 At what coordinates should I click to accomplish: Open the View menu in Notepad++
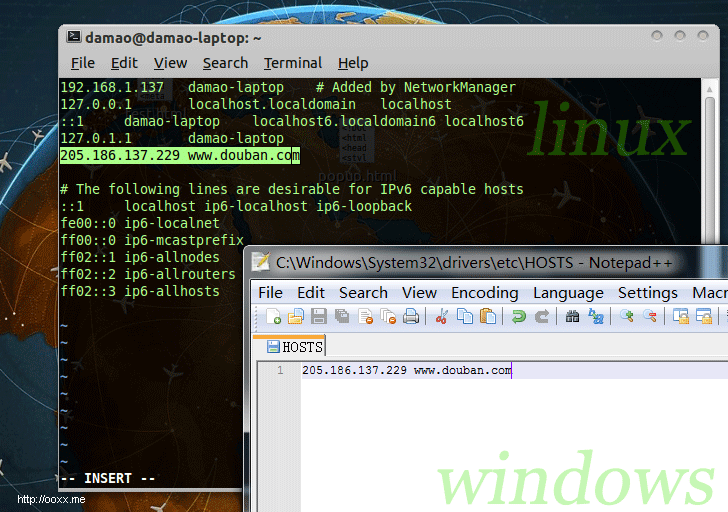click(419, 292)
